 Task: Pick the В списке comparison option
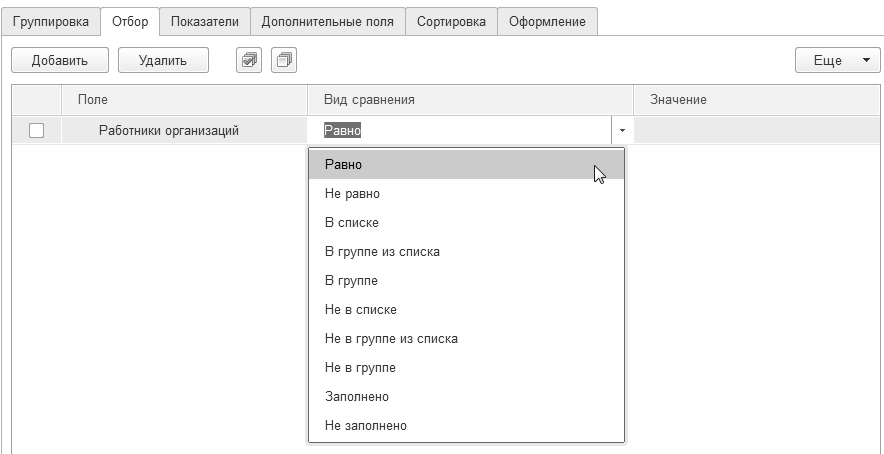click(352, 223)
